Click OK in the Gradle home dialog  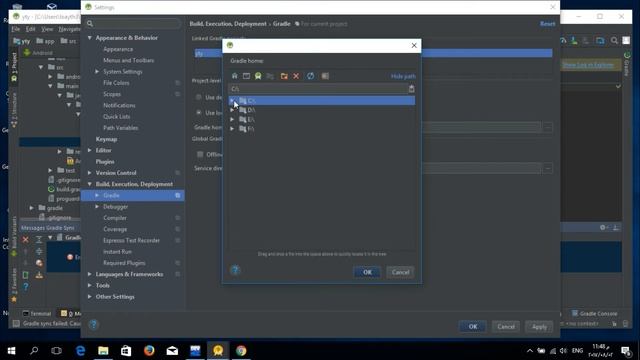(x=367, y=272)
